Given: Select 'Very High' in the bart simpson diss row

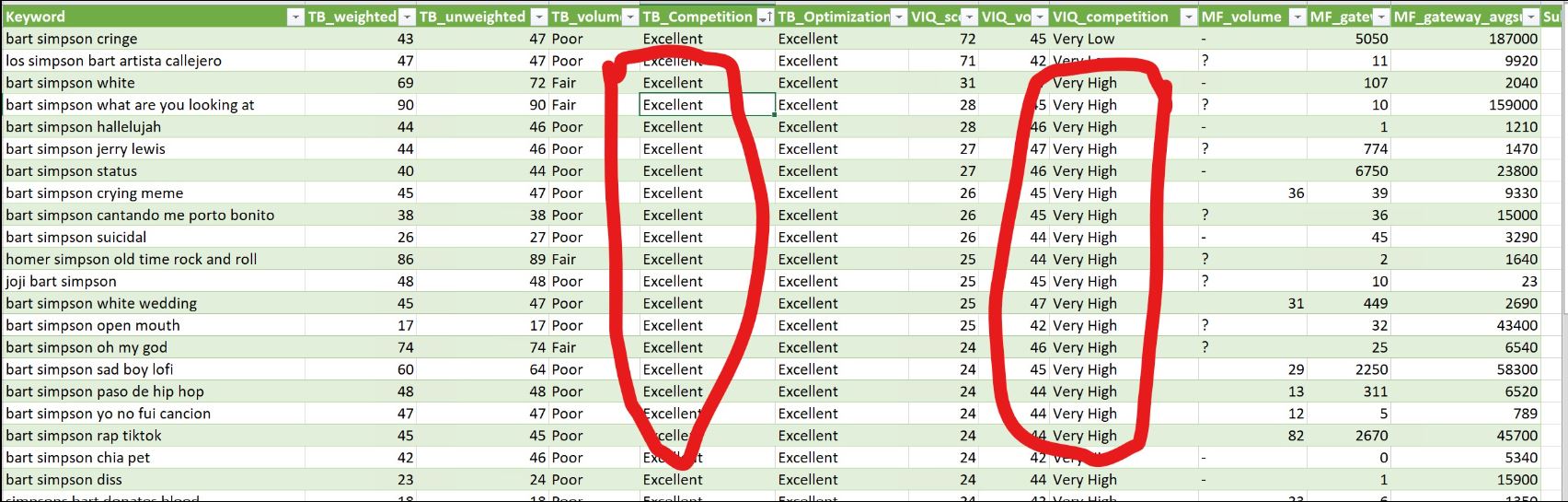Looking at the screenshot, I should [1124, 481].
